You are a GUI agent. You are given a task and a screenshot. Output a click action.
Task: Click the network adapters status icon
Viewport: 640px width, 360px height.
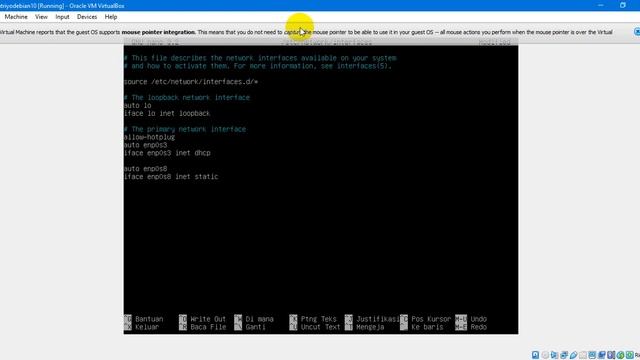click(x=564, y=355)
